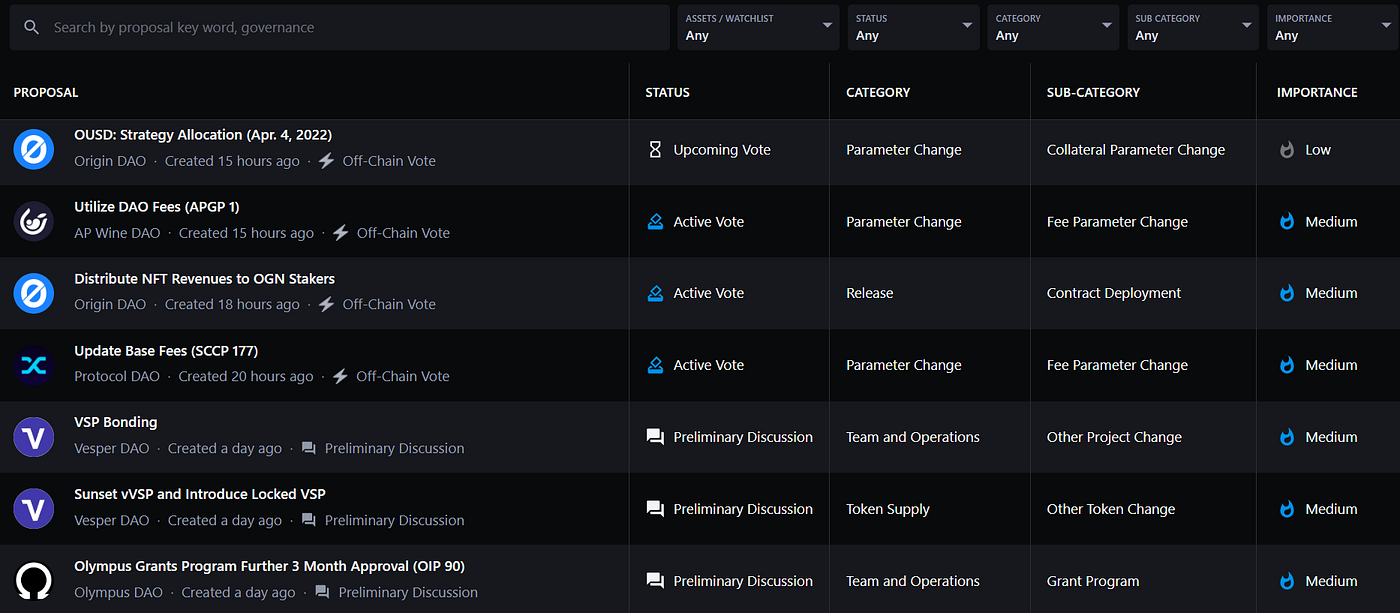The height and width of the screenshot is (613, 1400).
Task: Click the Proposal column header
Action: tap(46, 92)
